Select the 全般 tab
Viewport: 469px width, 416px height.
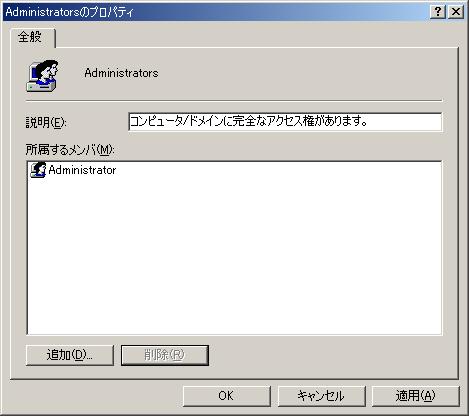(32, 37)
